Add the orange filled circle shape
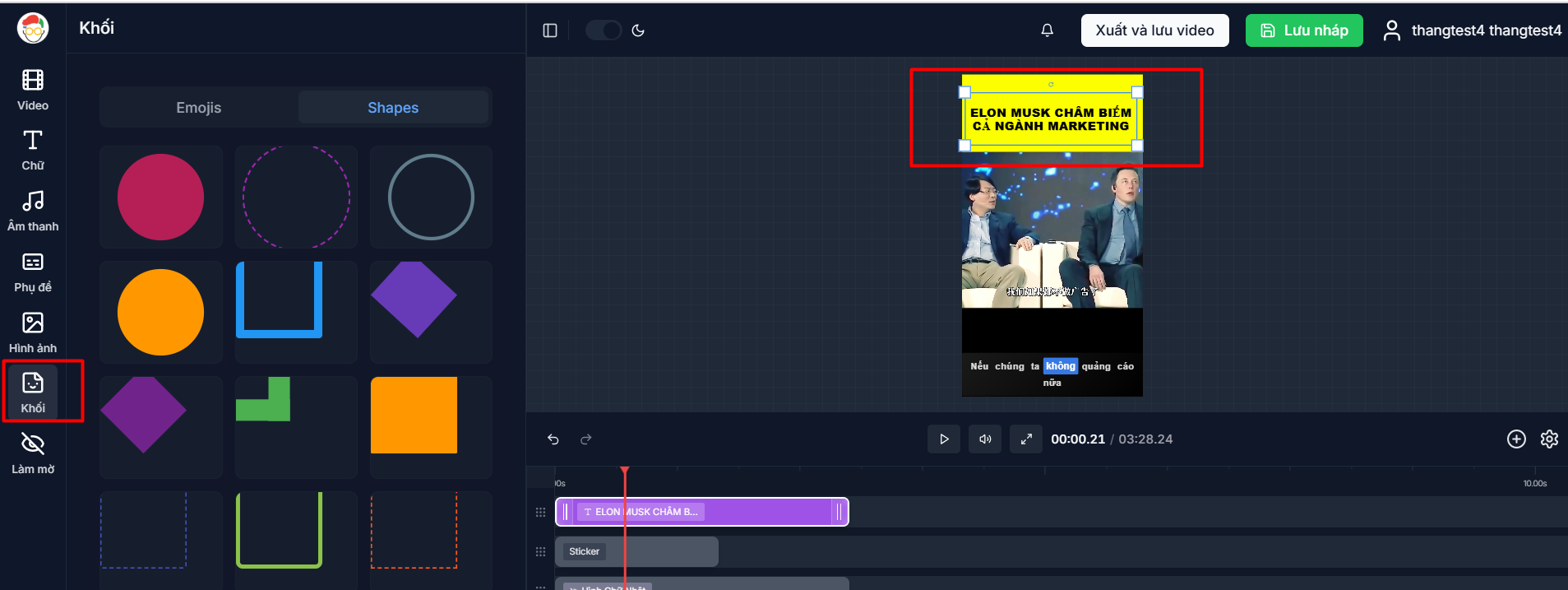This screenshot has height=590, width=1568. (x=160, y=313)
